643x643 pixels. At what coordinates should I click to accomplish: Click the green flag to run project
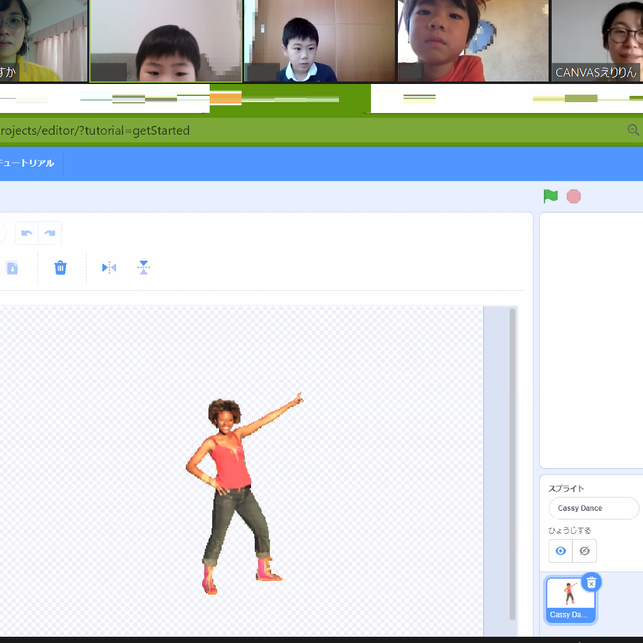click(549, 196)
